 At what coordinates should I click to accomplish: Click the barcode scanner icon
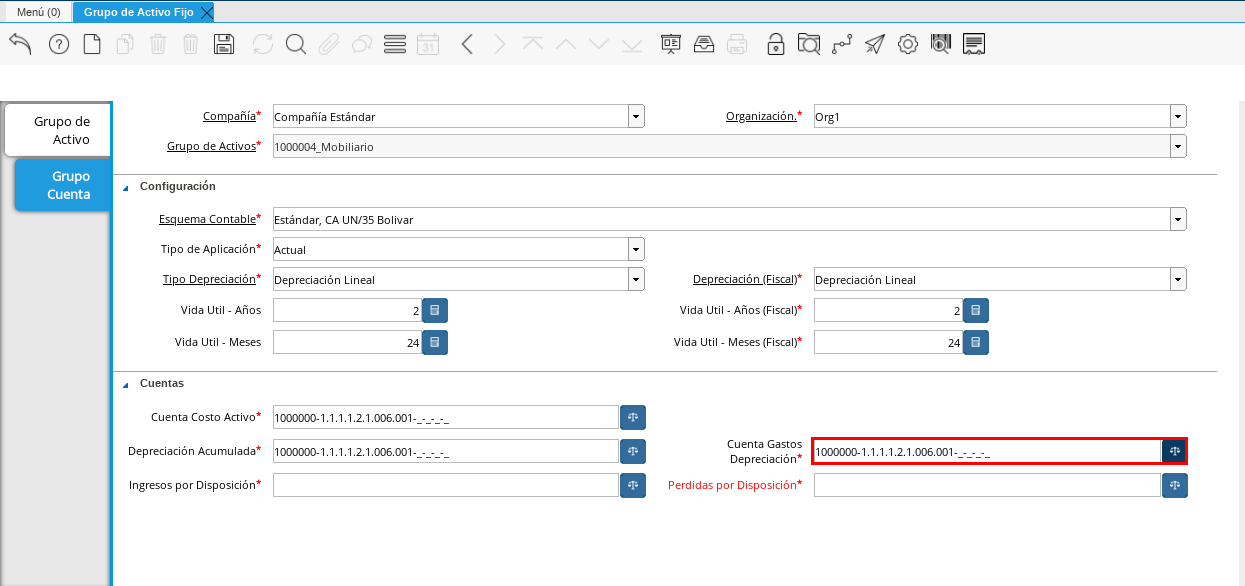tap(940, 44)
